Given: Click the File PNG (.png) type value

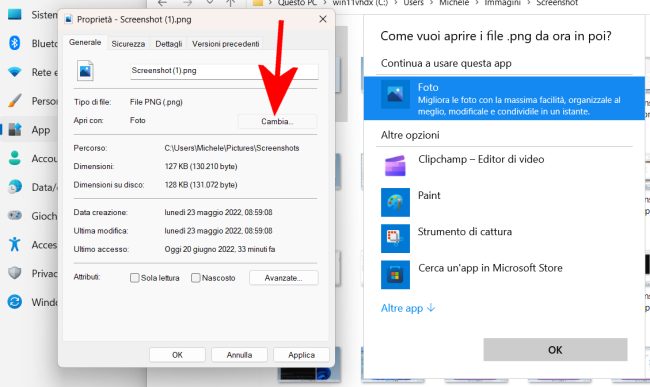Looking at the screenshot, I should tap(156, 102).
